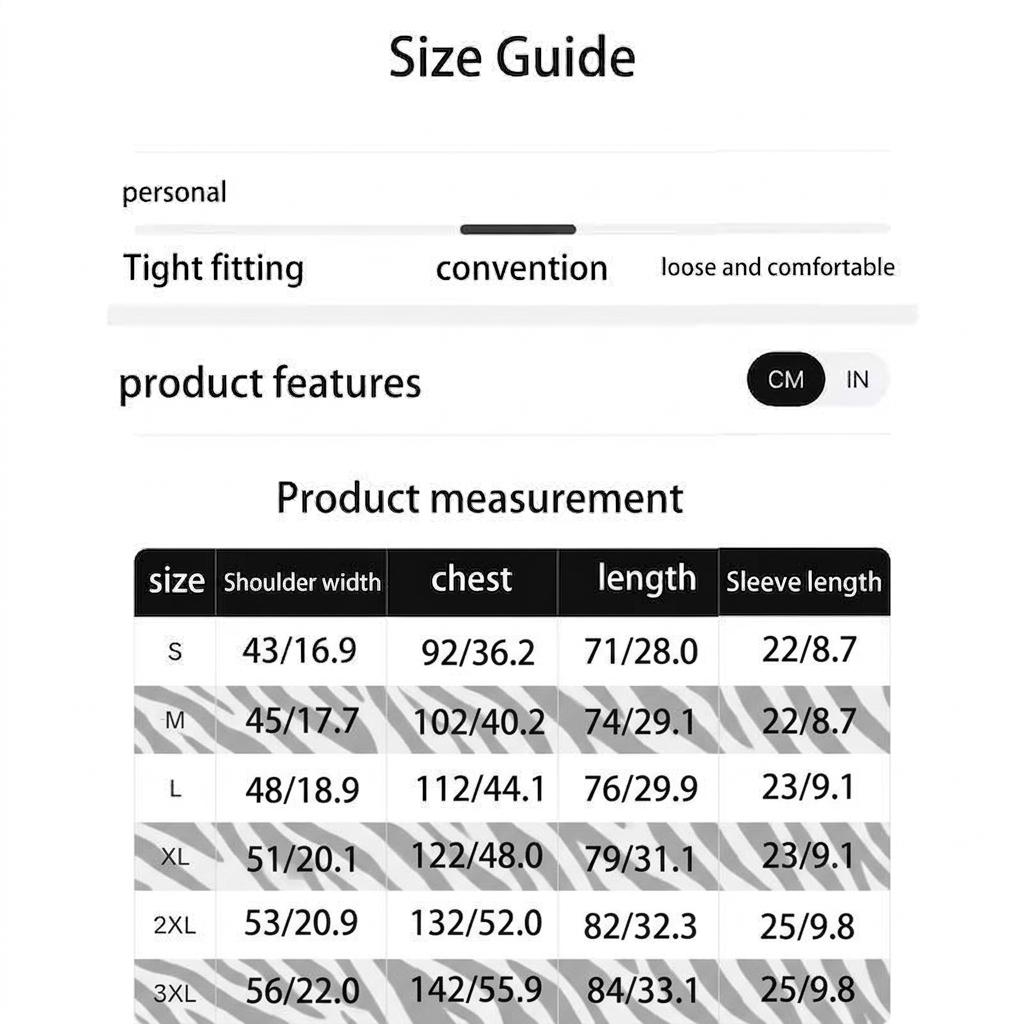Click the product features heading

click(270, 383)
